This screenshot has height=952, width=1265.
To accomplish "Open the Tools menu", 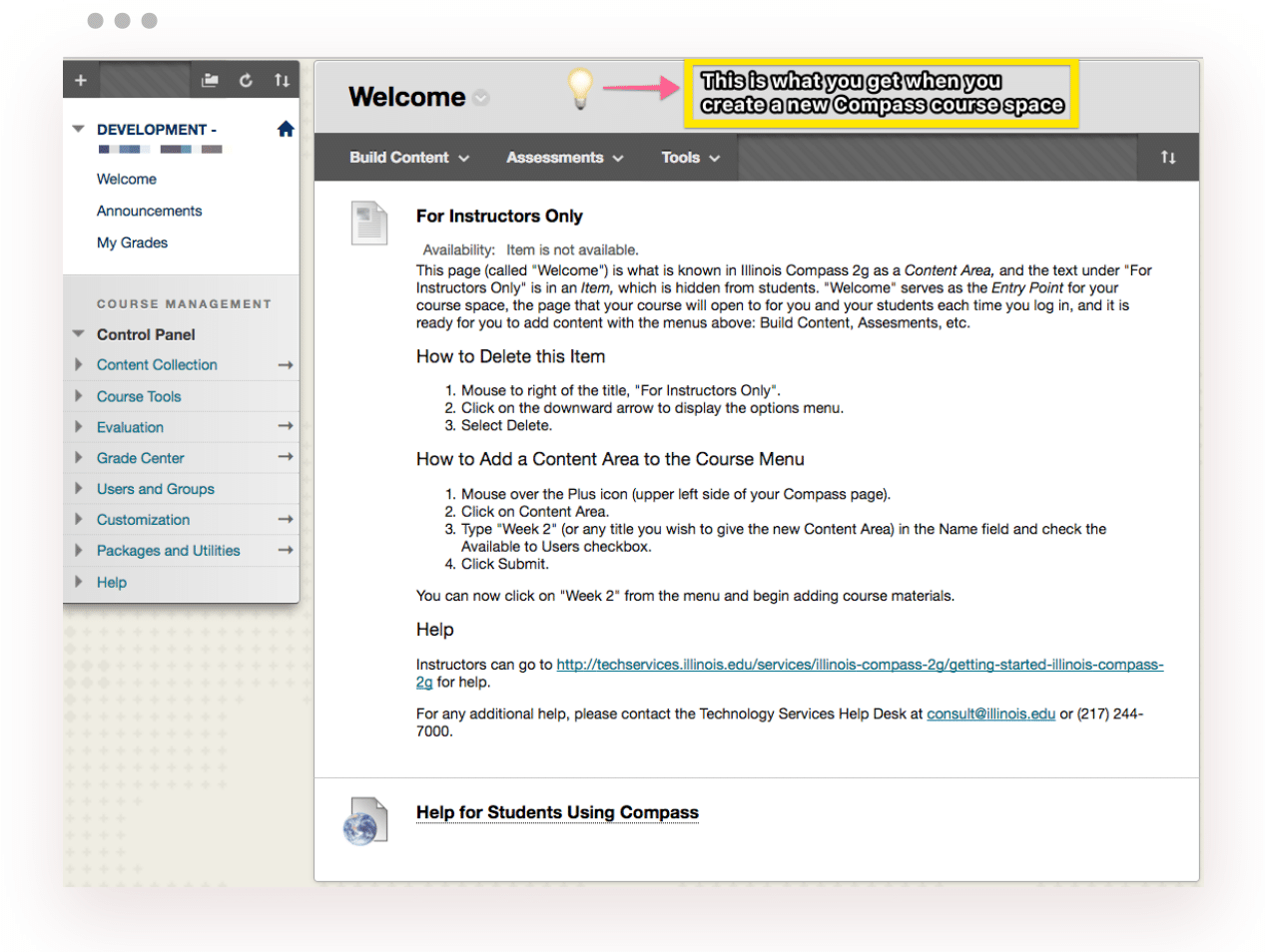I will (x=691, y=158).
